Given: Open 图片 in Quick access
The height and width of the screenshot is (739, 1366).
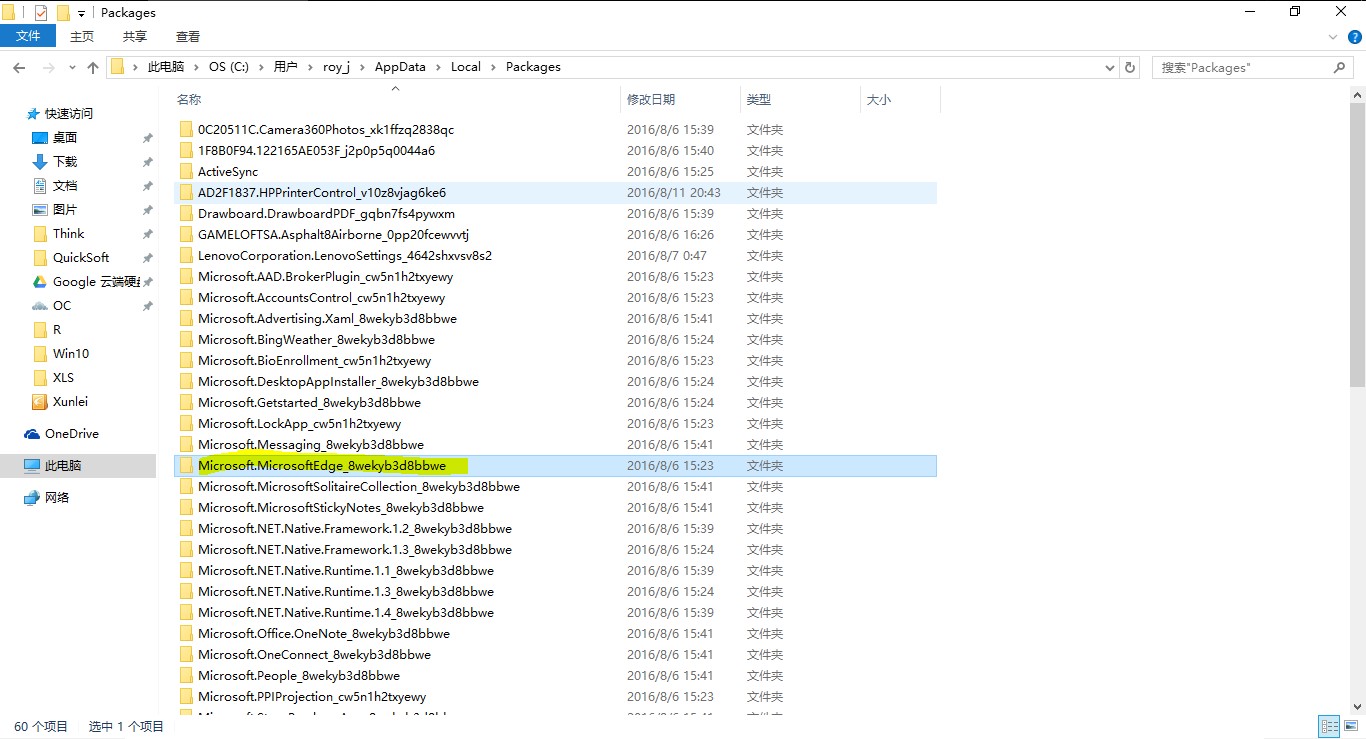Looking at the screenshot, I should coord(65,209).
